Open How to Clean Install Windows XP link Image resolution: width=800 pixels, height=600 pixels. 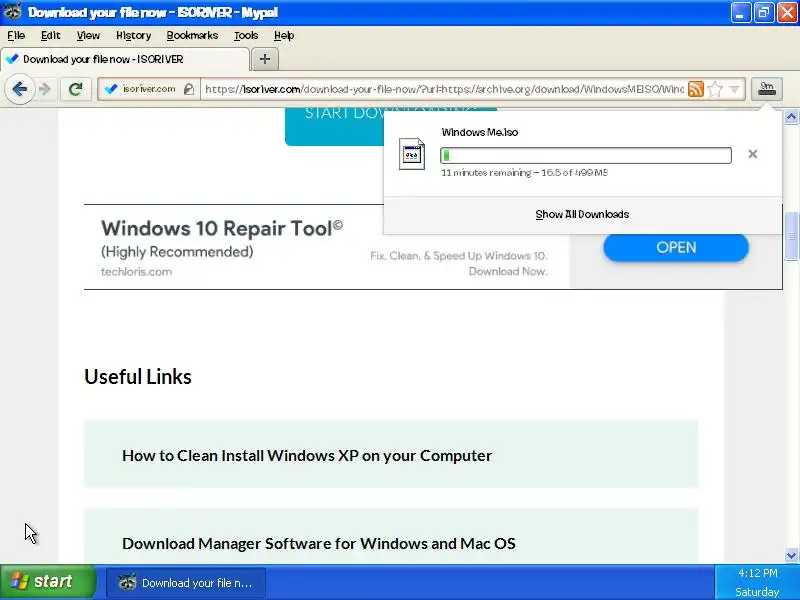point(307,455)
